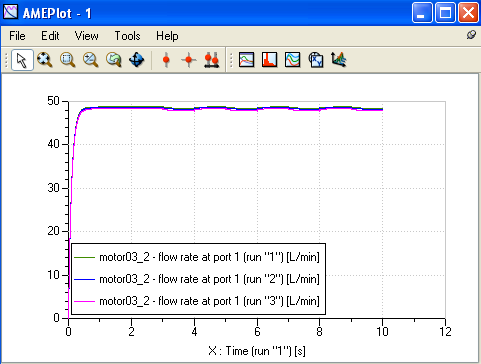Enable the dual cursor measurement tool
This screenshot has width=481, height=364.
coord(212,60)
